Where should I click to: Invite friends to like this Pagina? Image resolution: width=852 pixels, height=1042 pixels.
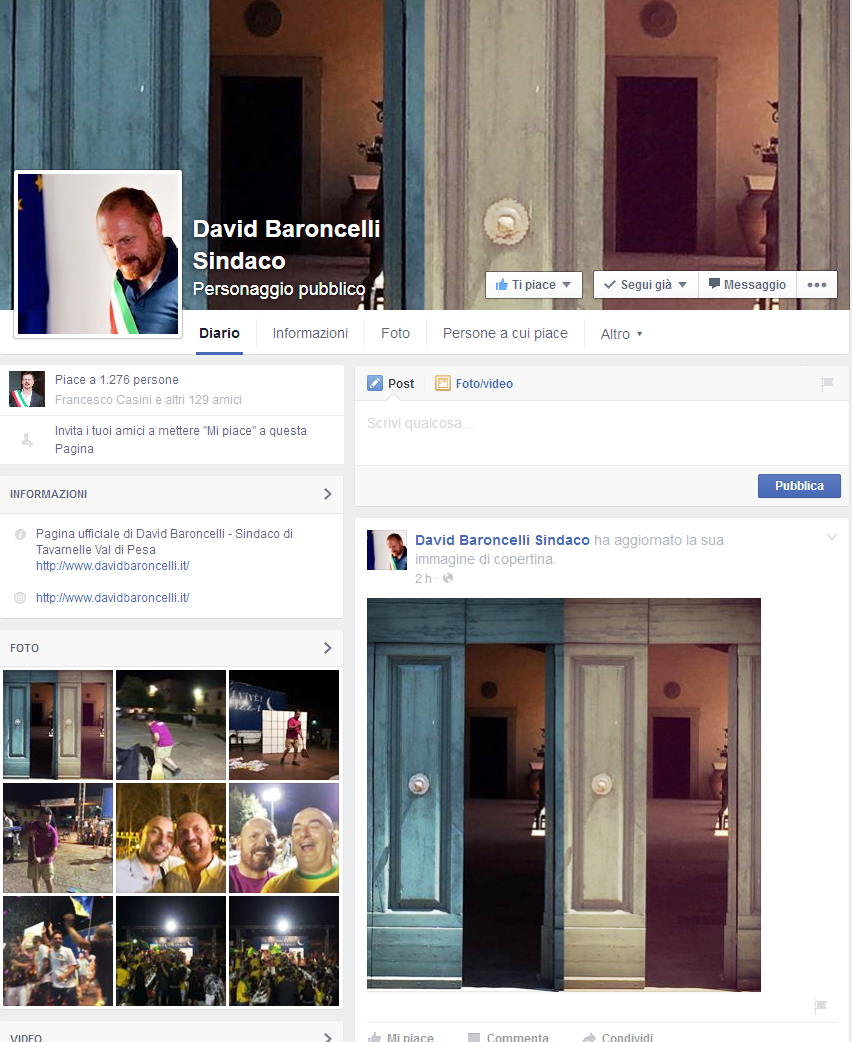(x=181, y=439)
